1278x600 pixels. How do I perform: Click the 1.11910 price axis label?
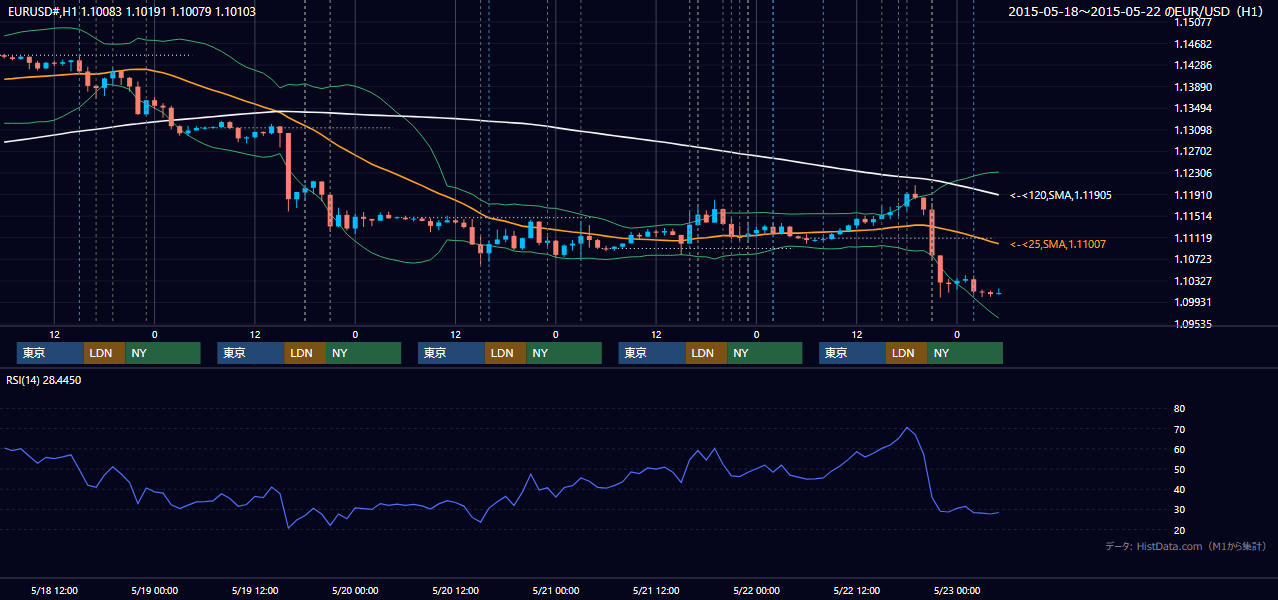tap(1192, 195)
